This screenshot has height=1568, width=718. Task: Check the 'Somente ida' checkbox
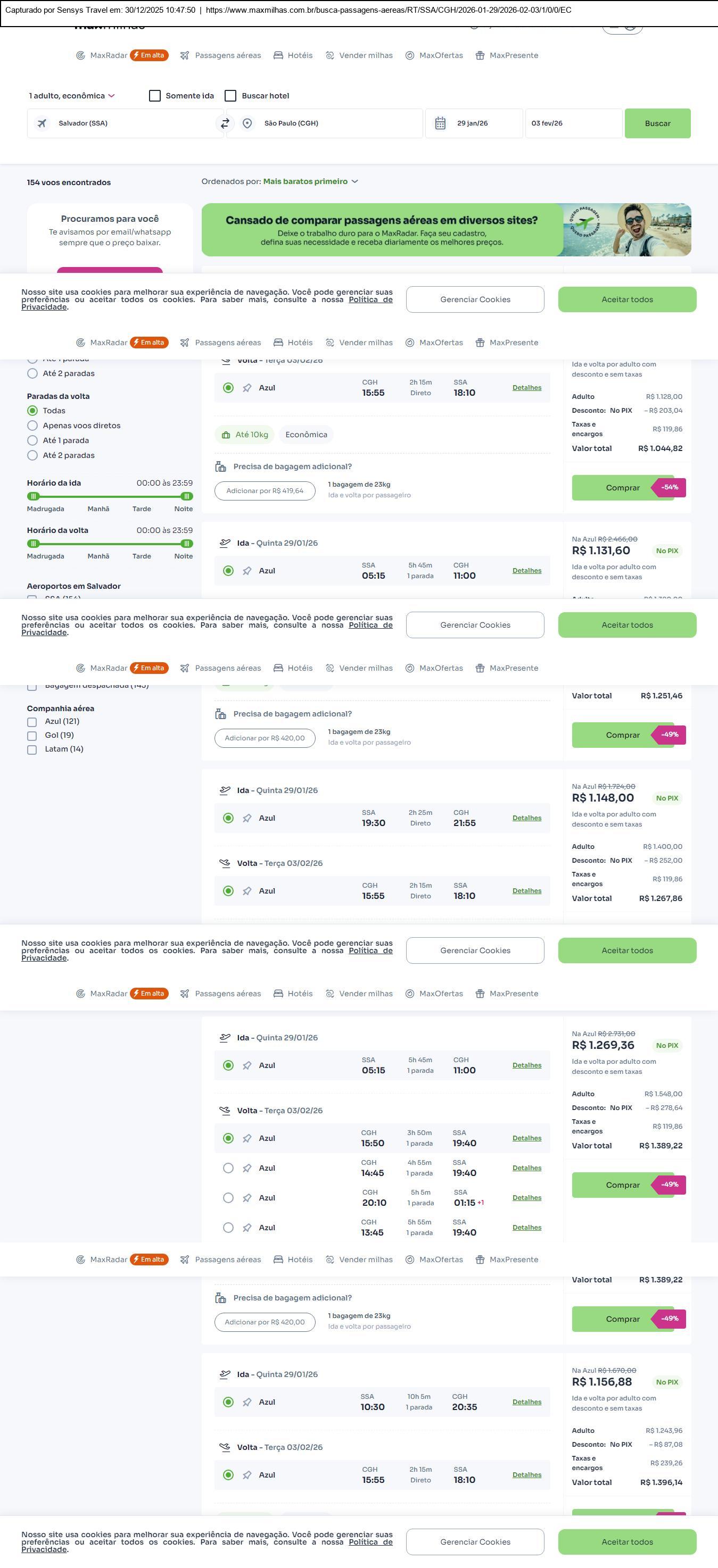tap(155, 96)
